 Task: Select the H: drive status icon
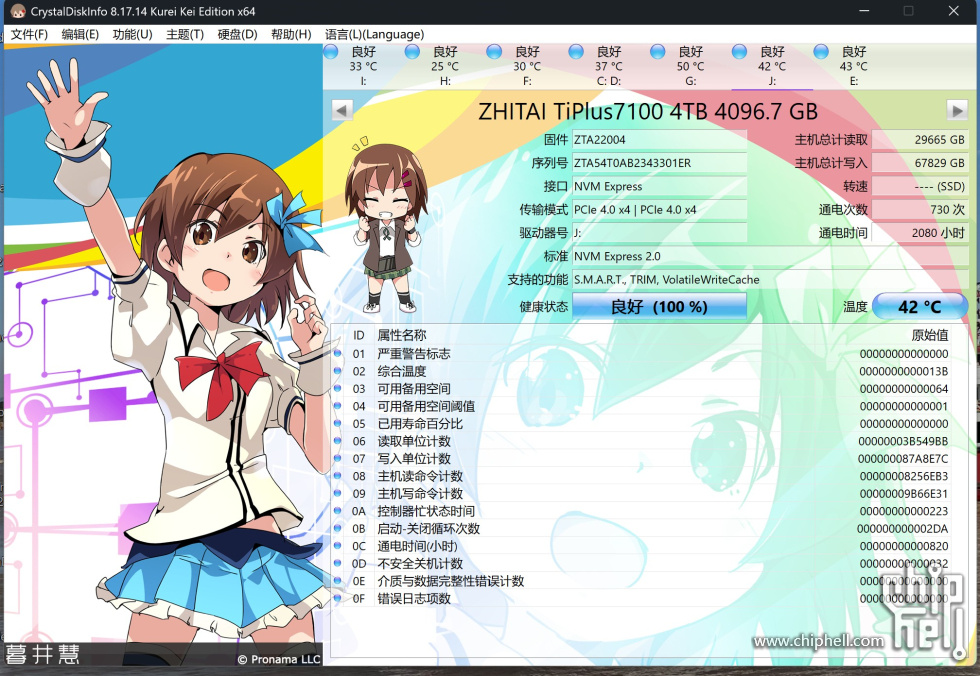point(412,52)
